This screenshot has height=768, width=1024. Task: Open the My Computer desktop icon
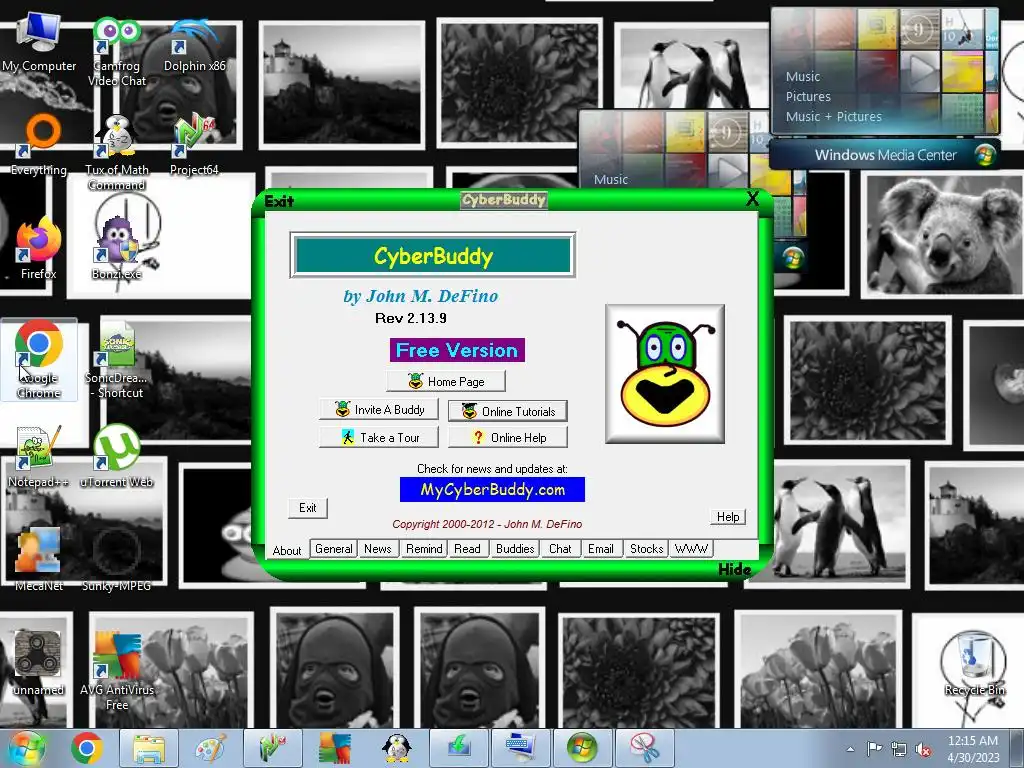coord(39,42)
